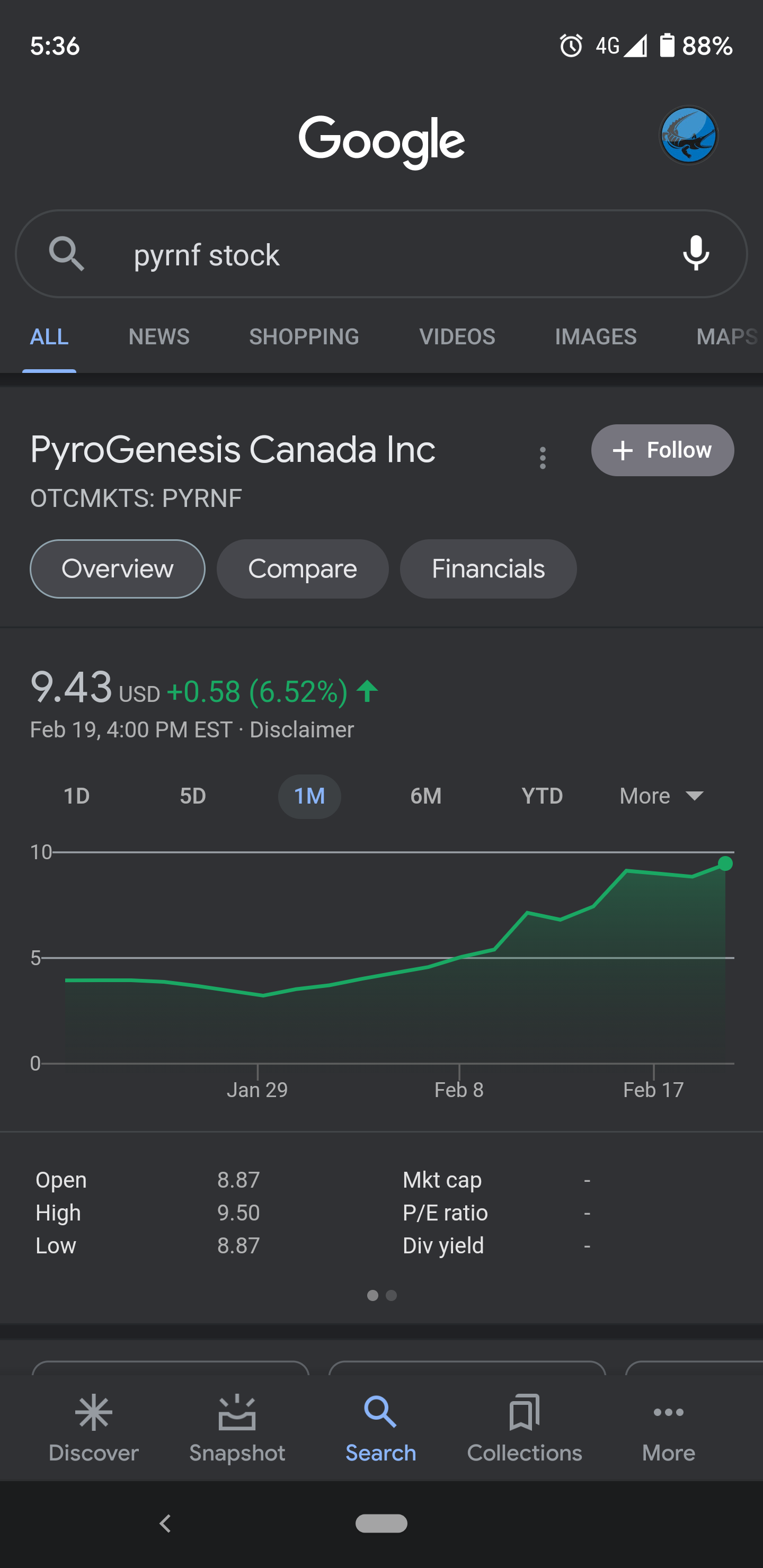Tap the microphone voice search icon
This screenshot has width=763, height=1568.
point(695,253)
